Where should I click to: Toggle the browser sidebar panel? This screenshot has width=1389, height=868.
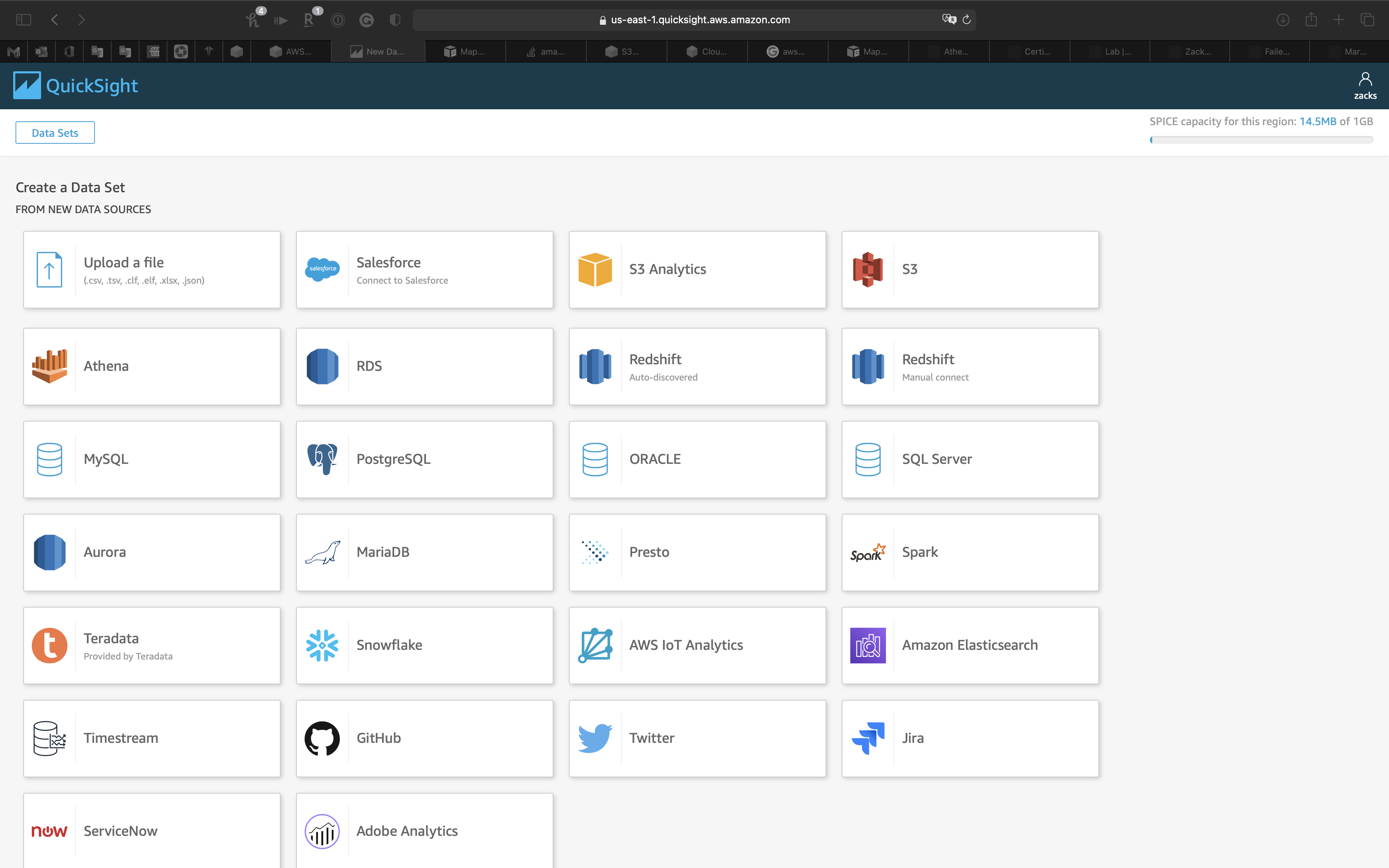[x=24, y=19]
